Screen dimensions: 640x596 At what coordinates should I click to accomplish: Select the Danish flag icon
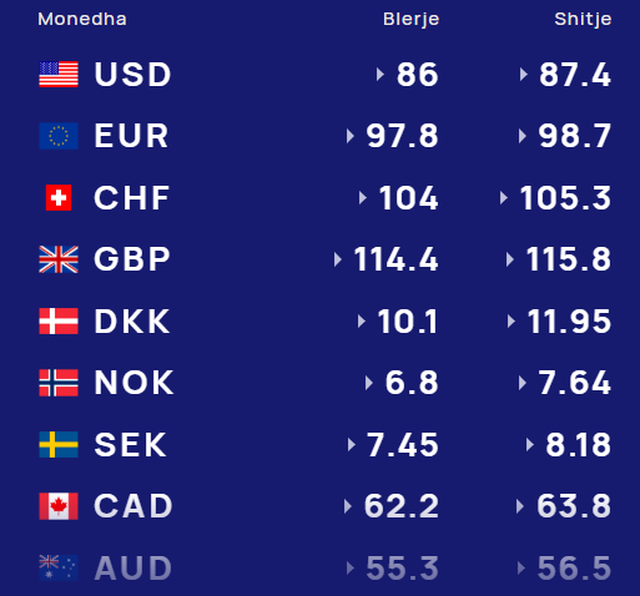click(58, 321)
